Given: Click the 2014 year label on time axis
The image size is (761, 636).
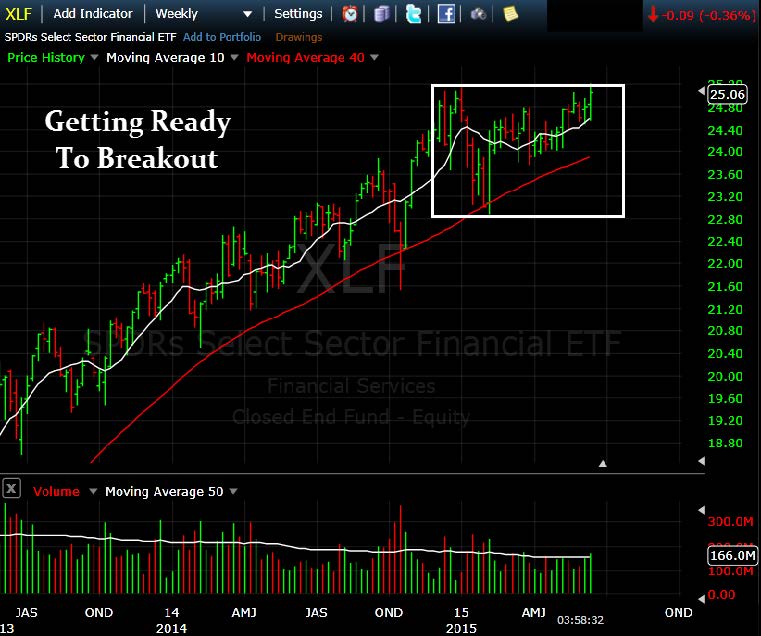Looking at the screenshot, I should [171, 628].
